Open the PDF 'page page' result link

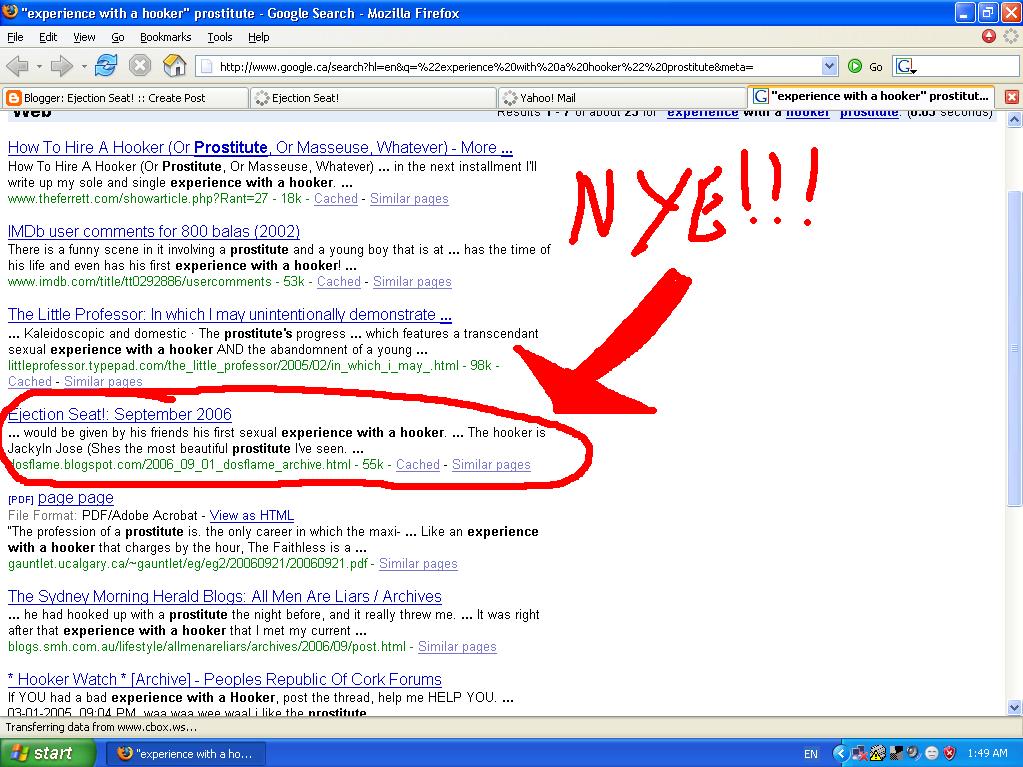point(76,498)
